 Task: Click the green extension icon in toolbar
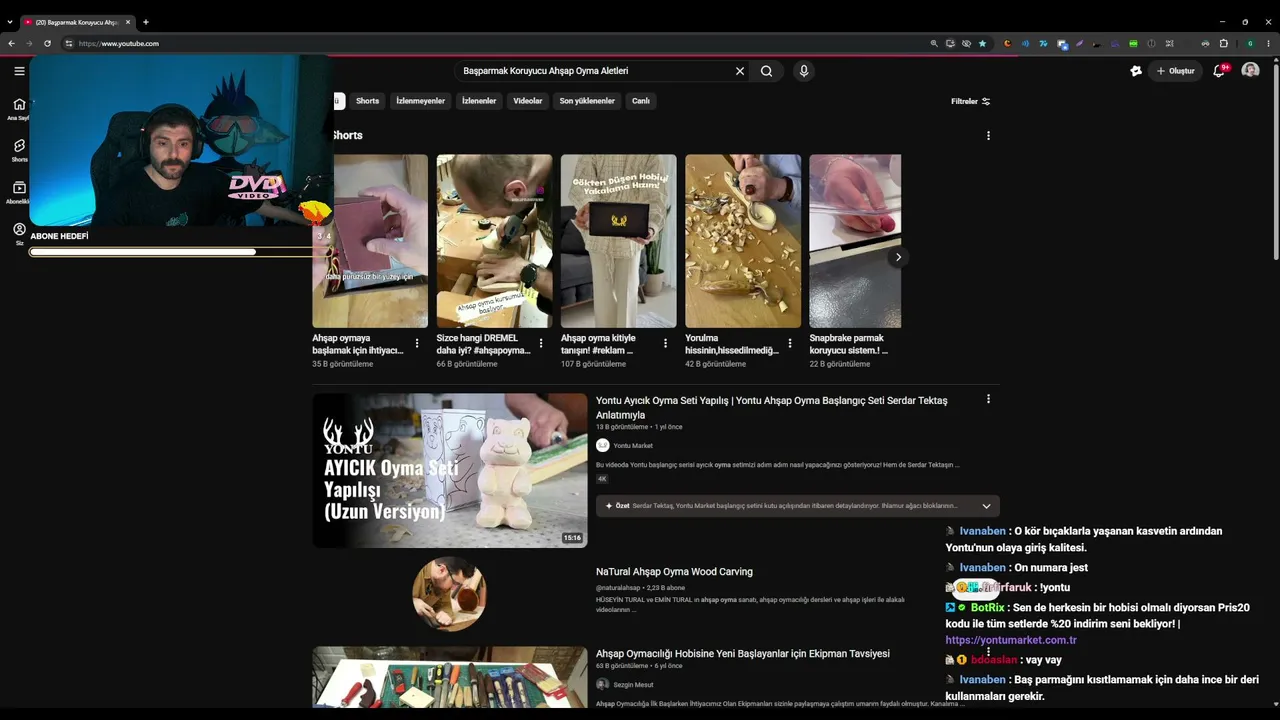[1133, 44]
